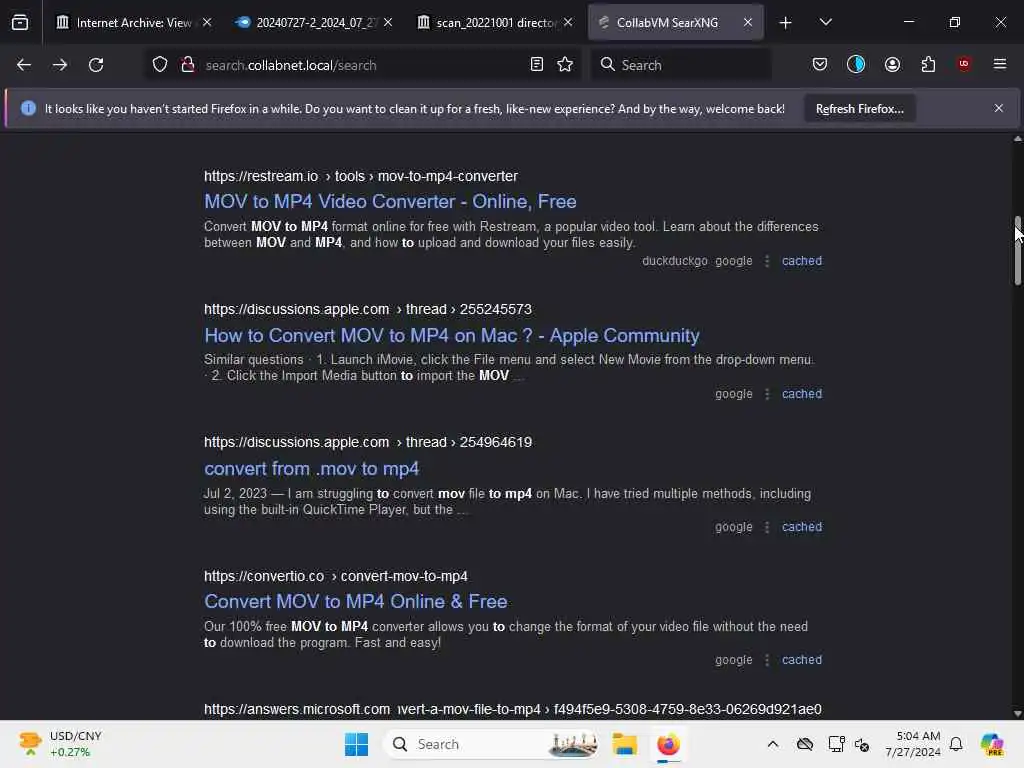Open the Windows Start menu
Image resolution: width=1024 pixels, height=768 pixels.
tap(357, 744)
